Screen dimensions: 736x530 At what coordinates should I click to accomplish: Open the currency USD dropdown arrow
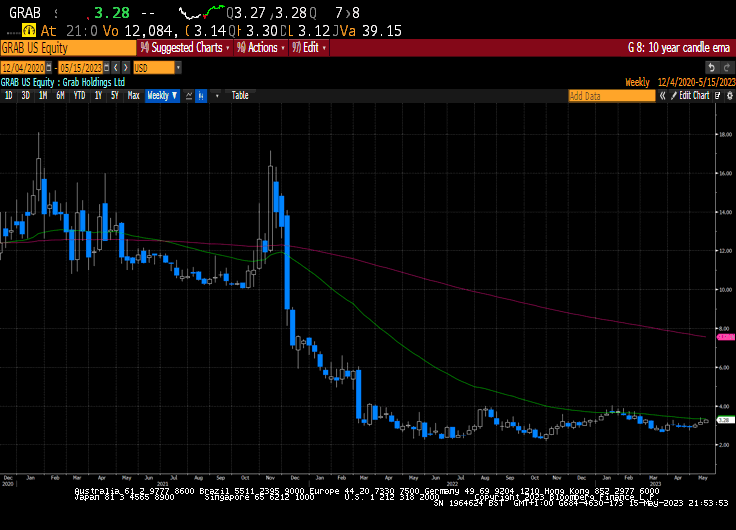pos(178,68)
